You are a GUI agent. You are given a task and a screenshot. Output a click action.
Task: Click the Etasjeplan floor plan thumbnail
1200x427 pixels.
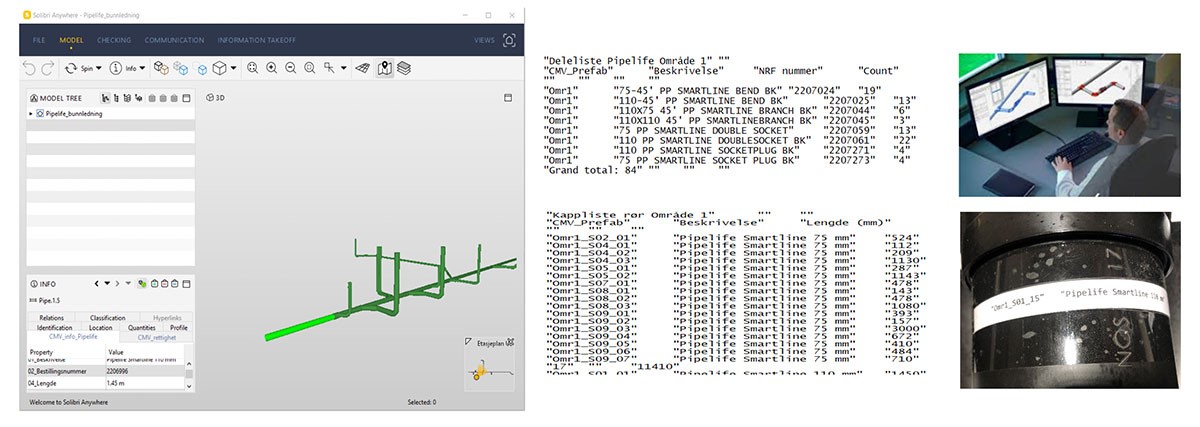click(487, 371)
